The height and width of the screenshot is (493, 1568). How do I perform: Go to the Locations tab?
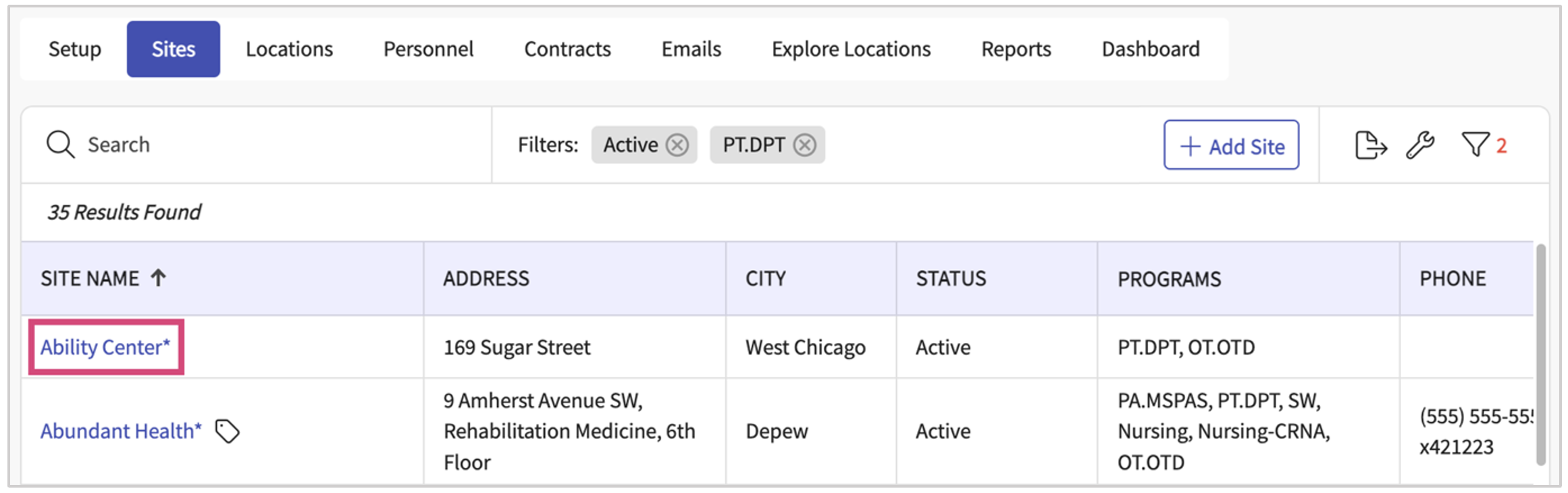pyautogui.click(x=289, y=49)
